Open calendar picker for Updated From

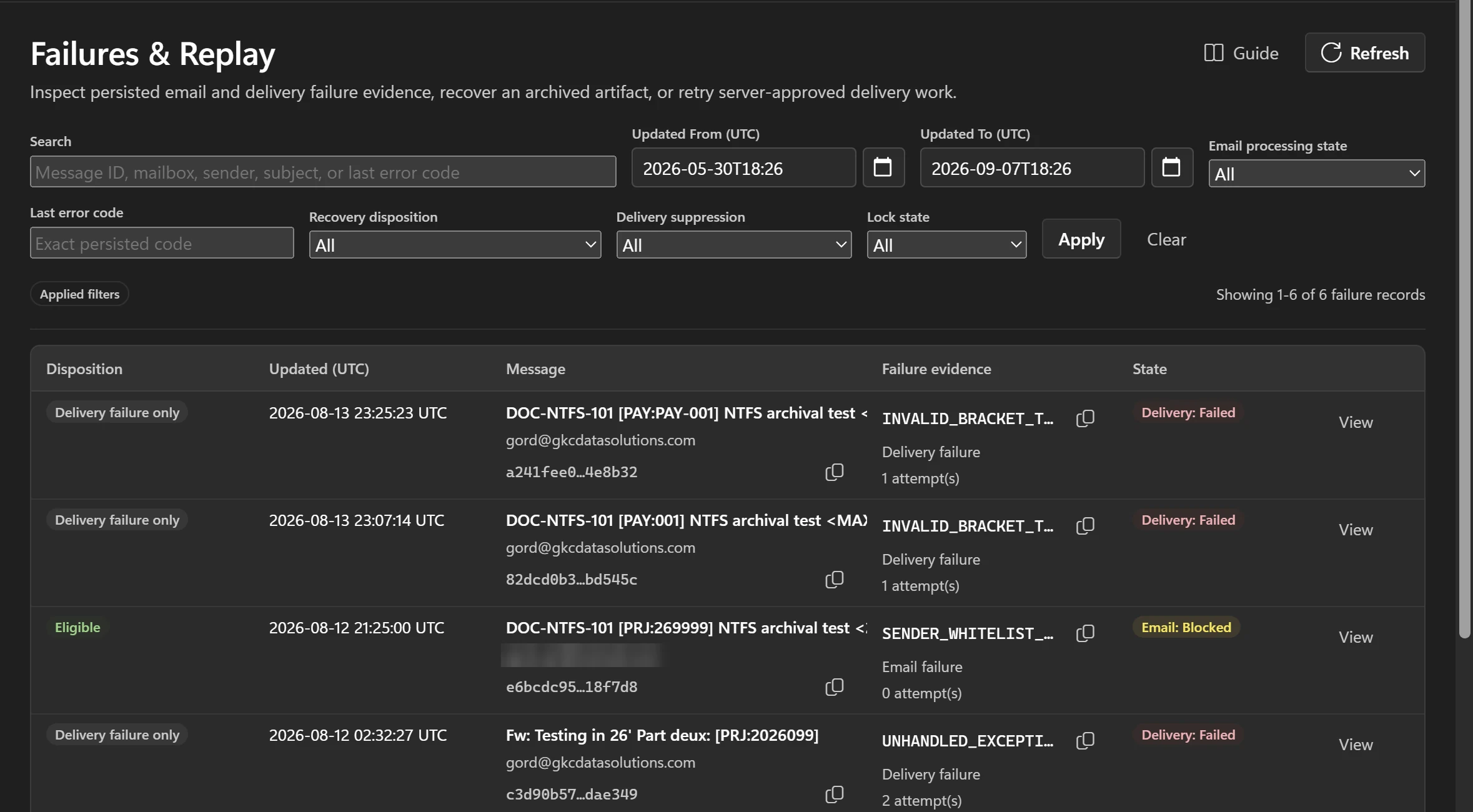(x=883, y=167)
